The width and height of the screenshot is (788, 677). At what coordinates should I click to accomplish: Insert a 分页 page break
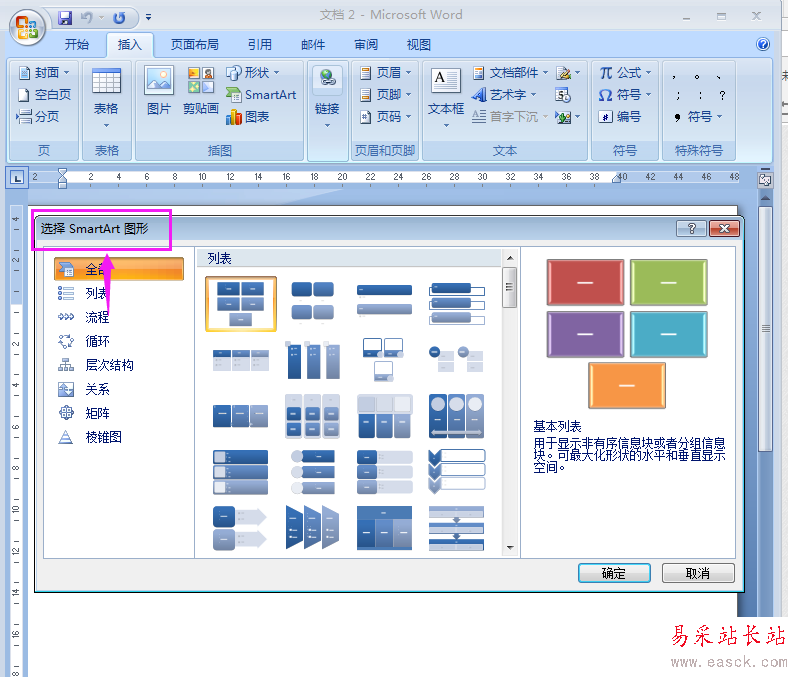pos(38,117)
